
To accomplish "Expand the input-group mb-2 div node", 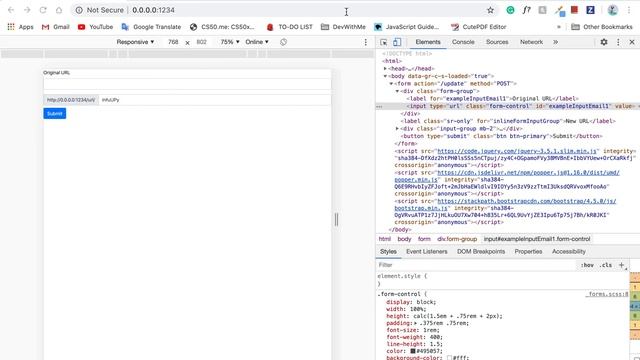I will tap(397, 129).
